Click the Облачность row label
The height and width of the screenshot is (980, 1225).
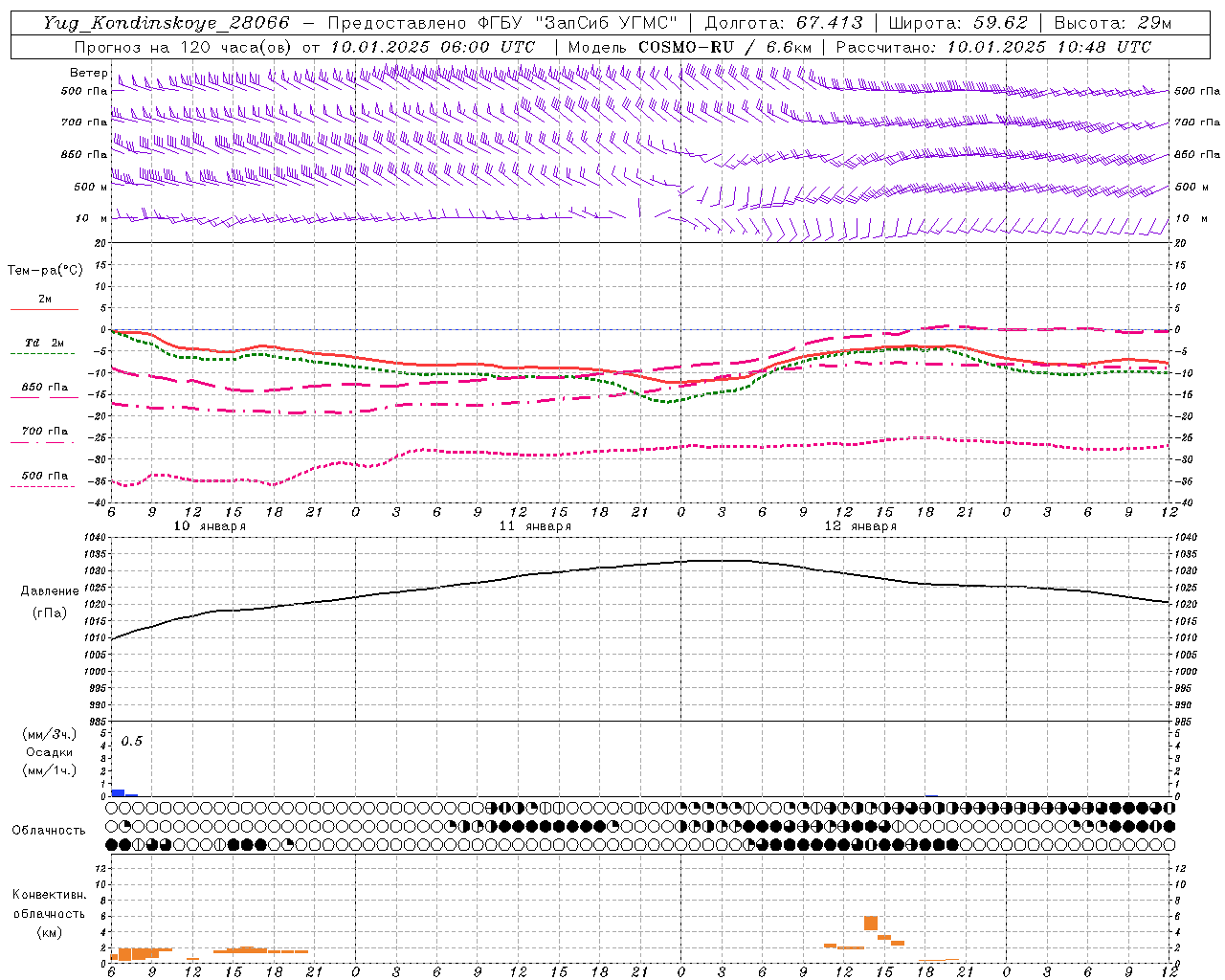tap(49, 831)
